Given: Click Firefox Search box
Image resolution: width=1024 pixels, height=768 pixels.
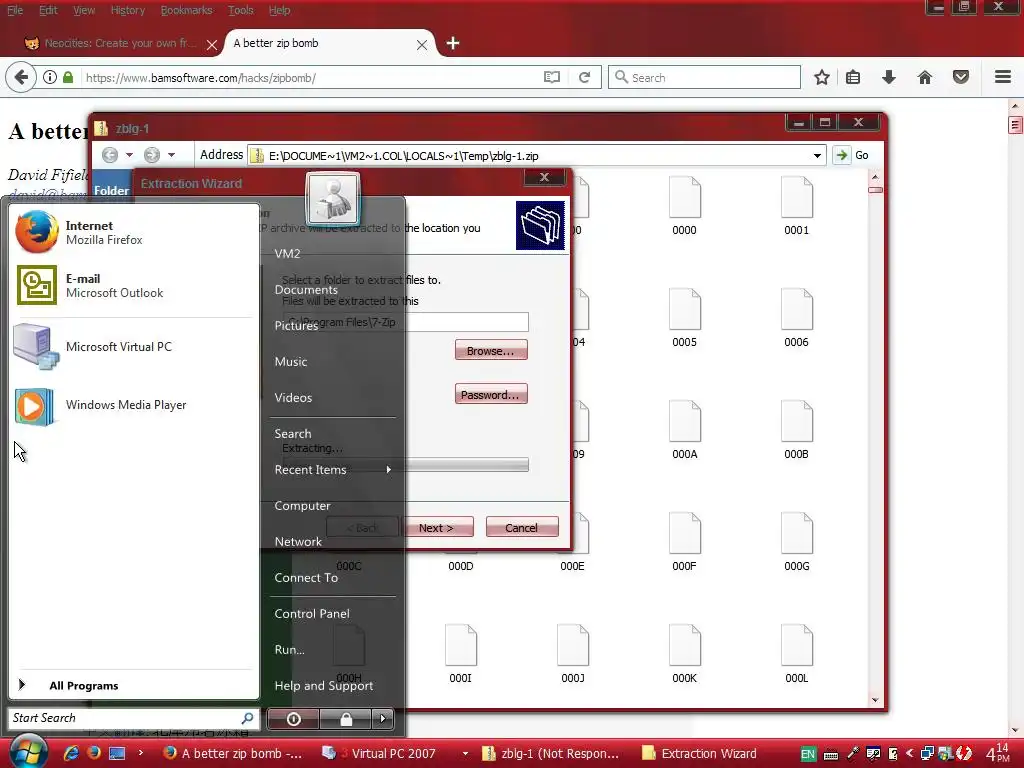Looking at the screenshot, I should click(704, 77).
